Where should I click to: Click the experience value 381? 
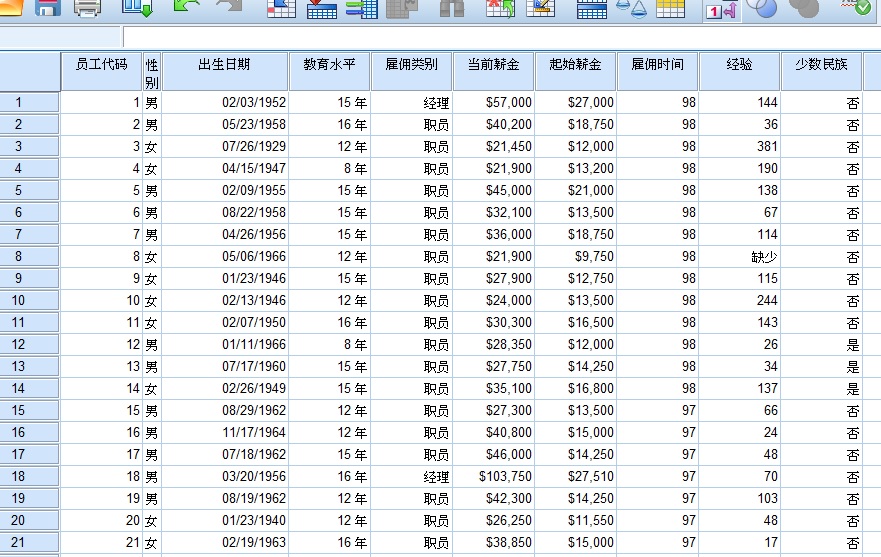pyautogui.click(x=739, y=147)
